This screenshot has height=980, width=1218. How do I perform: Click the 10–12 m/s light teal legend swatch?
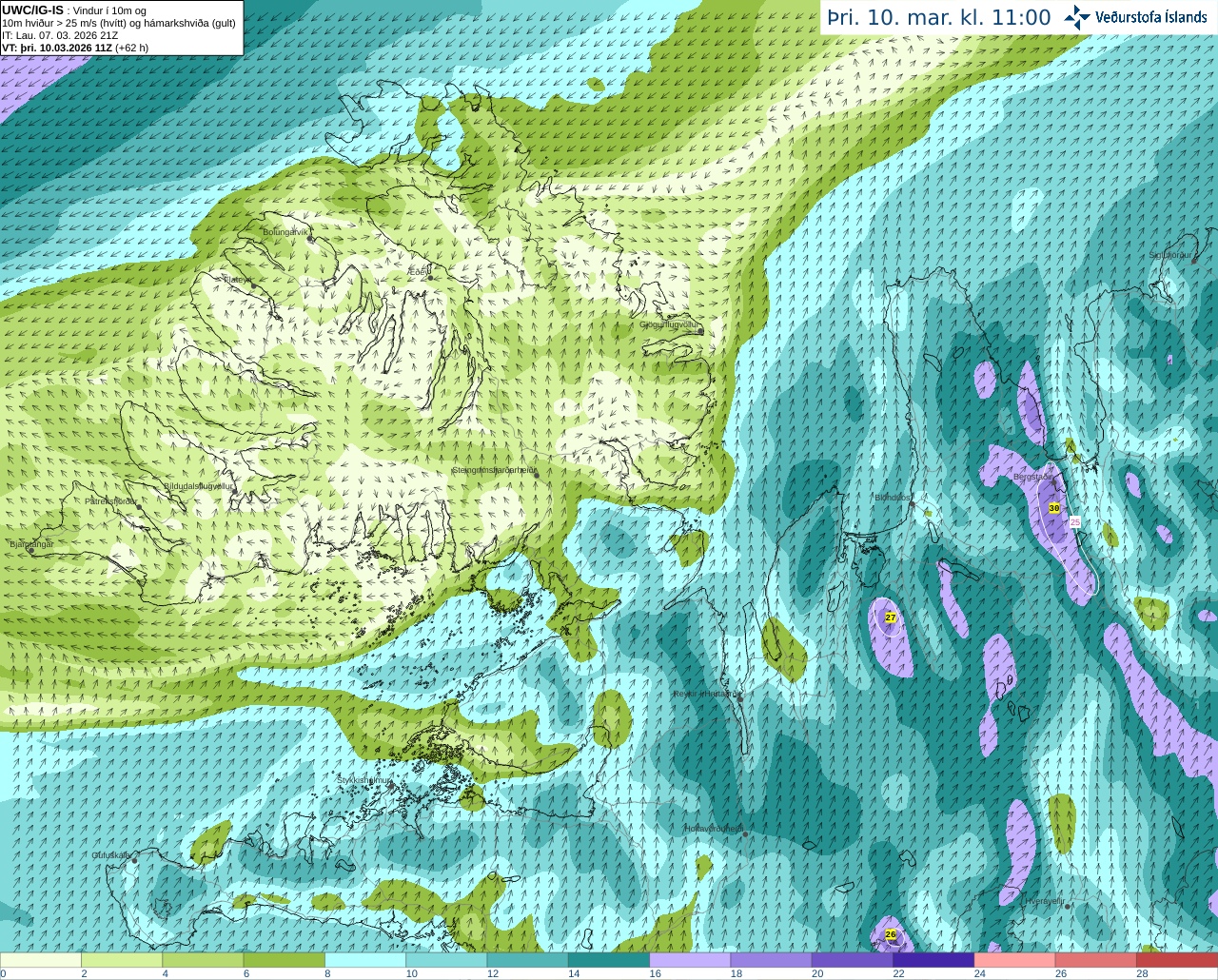click(446, 960)
